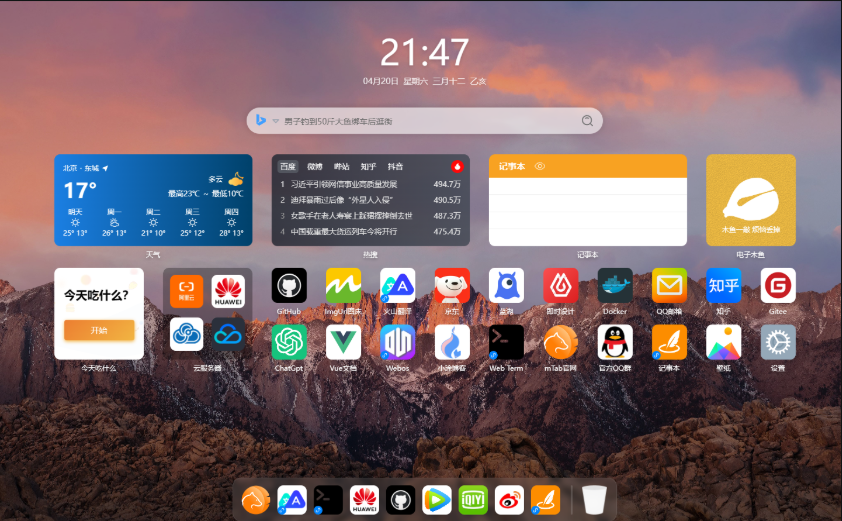Click the mTab horse icon in the dock
The height and width of the screenshot is (521, 842).
(x=256, y=500)
